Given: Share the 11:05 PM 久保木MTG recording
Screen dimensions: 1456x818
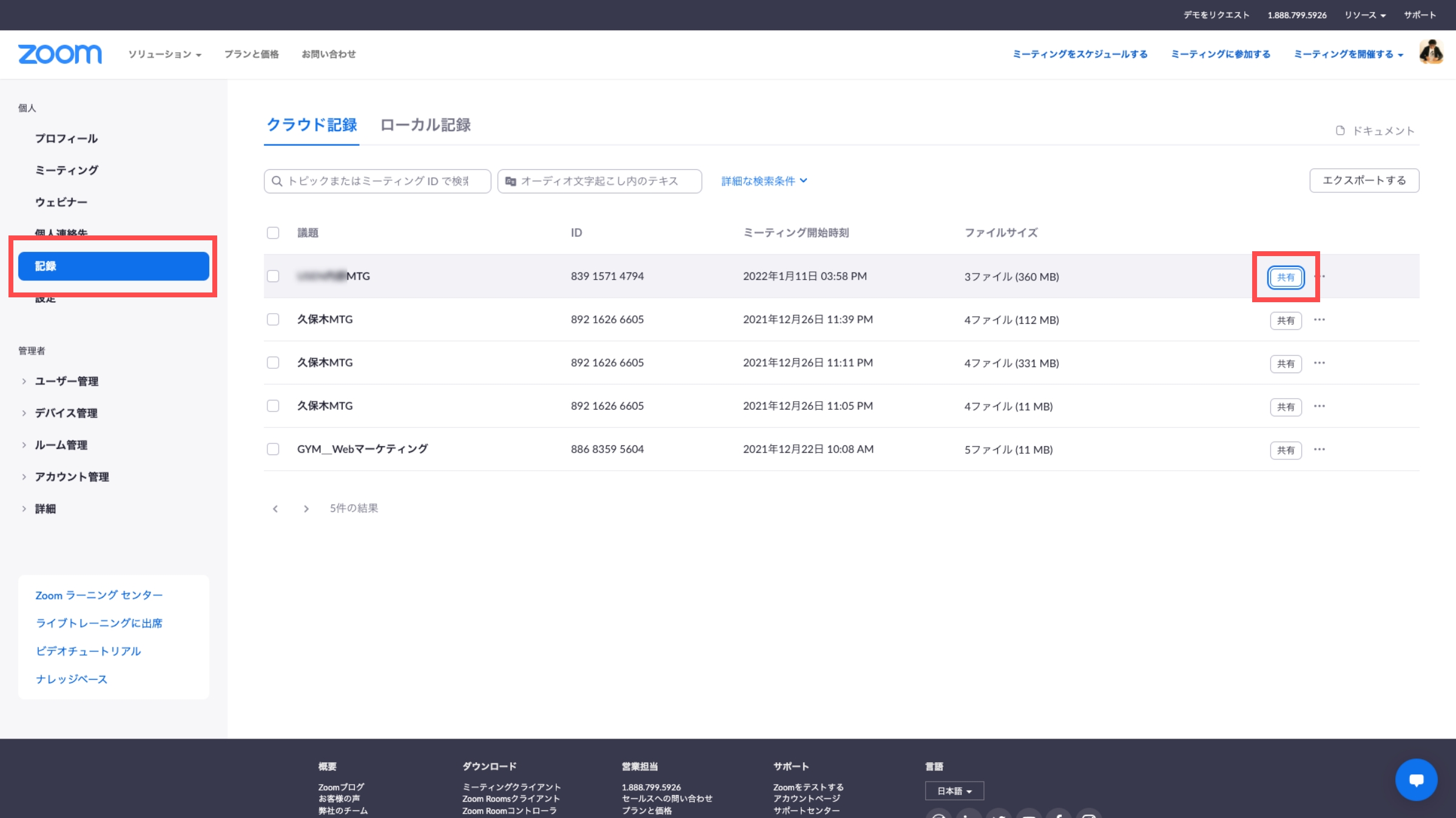Looking at the screenshot, I should click(x=1286, y=407).
